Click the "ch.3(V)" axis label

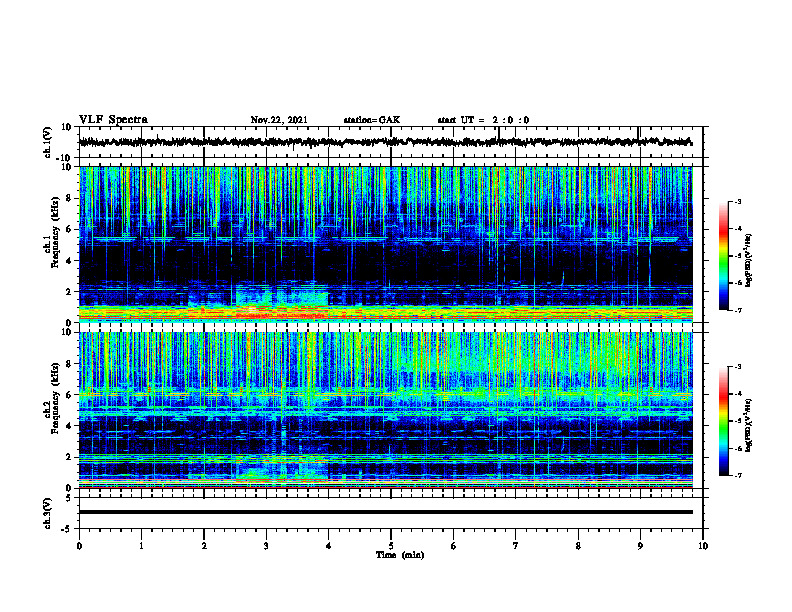pyautogui.click(x=48, y=514)
